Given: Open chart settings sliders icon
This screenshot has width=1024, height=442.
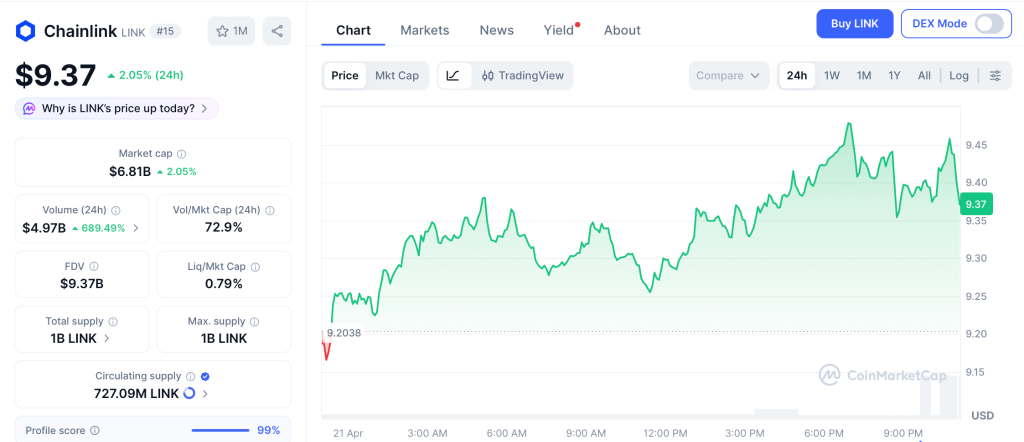Looking at the screenshot, I should (x=994, y=76).
